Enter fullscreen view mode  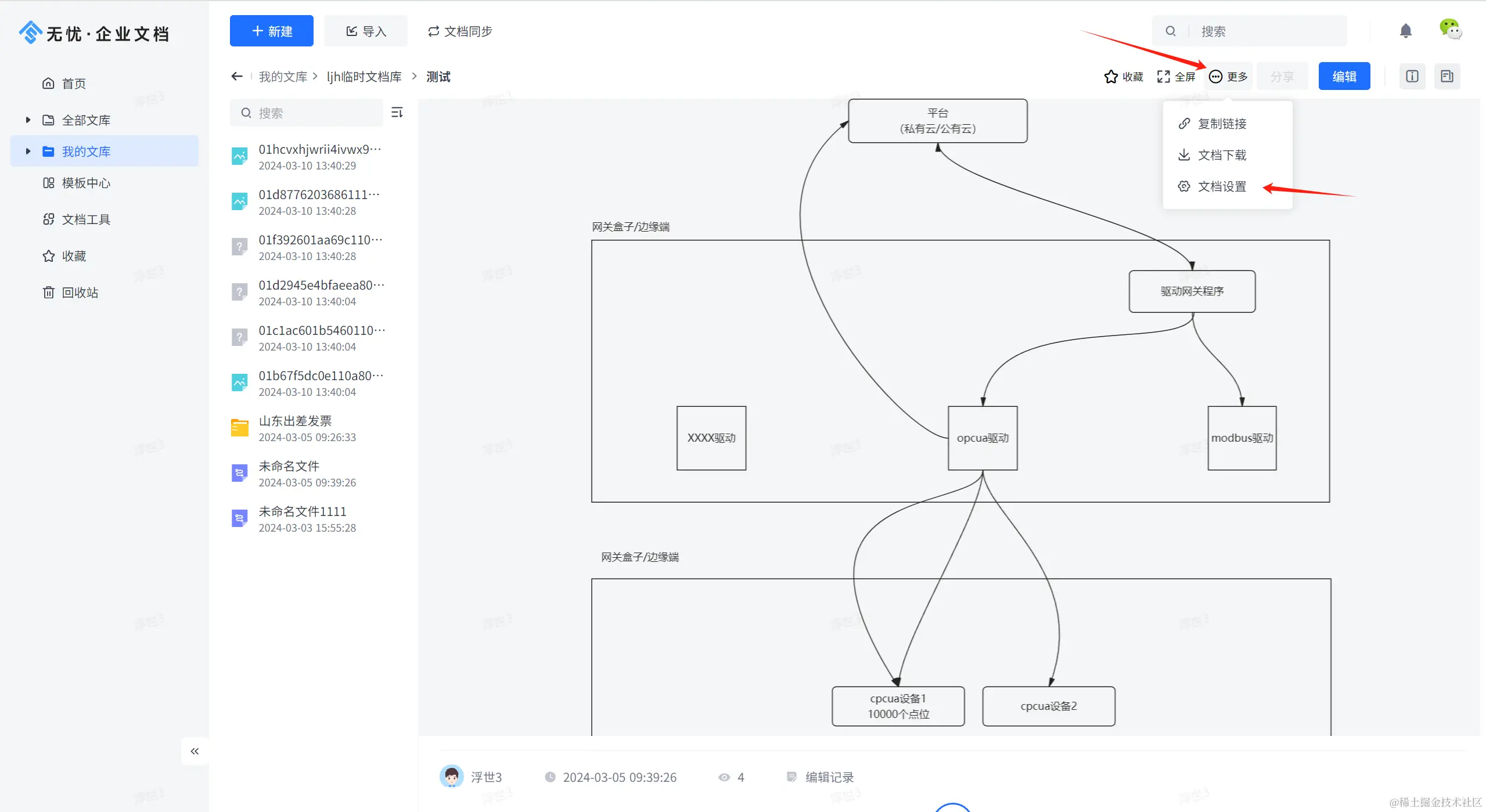click(x=1176, y=77)
